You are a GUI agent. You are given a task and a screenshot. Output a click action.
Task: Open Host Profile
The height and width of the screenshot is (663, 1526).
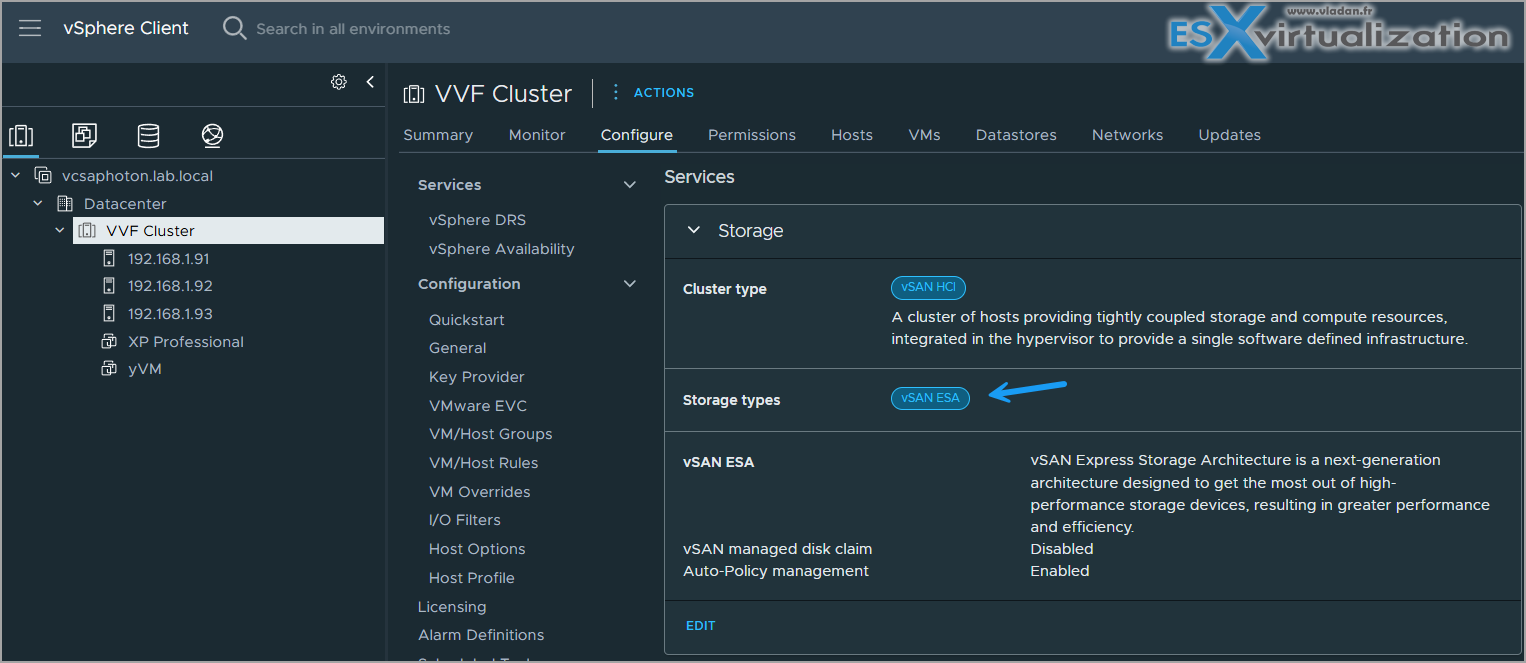click(x=472, y=578)
